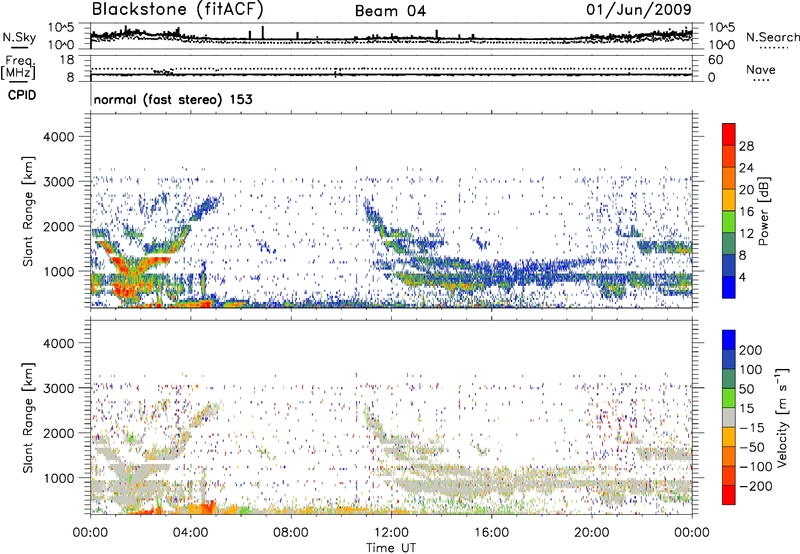This screenshot has width=800, height=554.
Task: Click the 100 tick label on velocity colorbar
Action: point(751,369)
